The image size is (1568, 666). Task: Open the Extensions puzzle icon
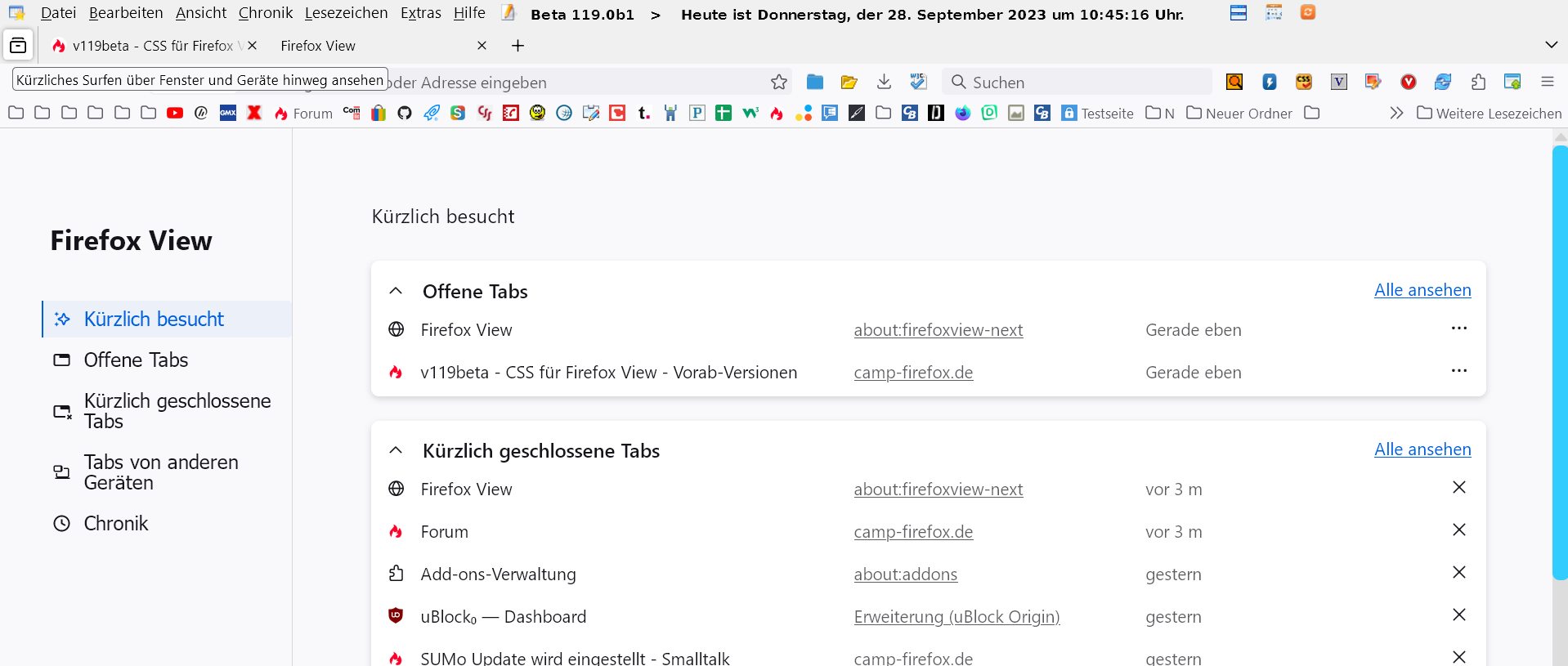[x=1478, y=82]
